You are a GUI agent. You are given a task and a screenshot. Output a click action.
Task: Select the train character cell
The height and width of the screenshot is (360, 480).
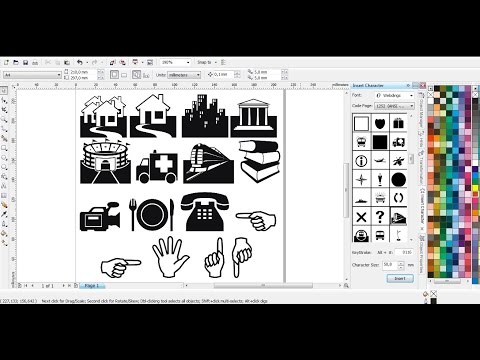pos(398,216)
